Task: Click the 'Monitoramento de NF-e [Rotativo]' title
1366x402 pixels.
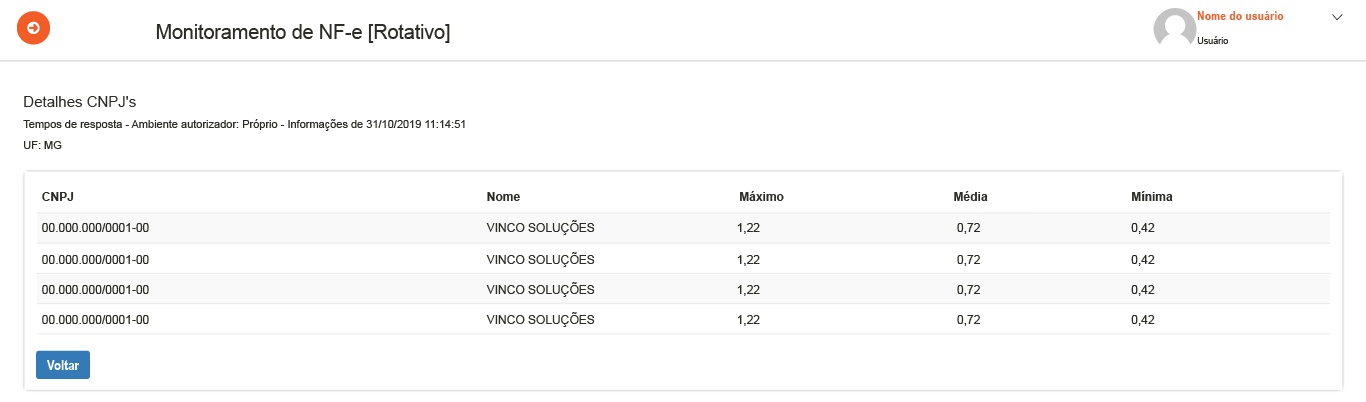Action: click(303, 33)
